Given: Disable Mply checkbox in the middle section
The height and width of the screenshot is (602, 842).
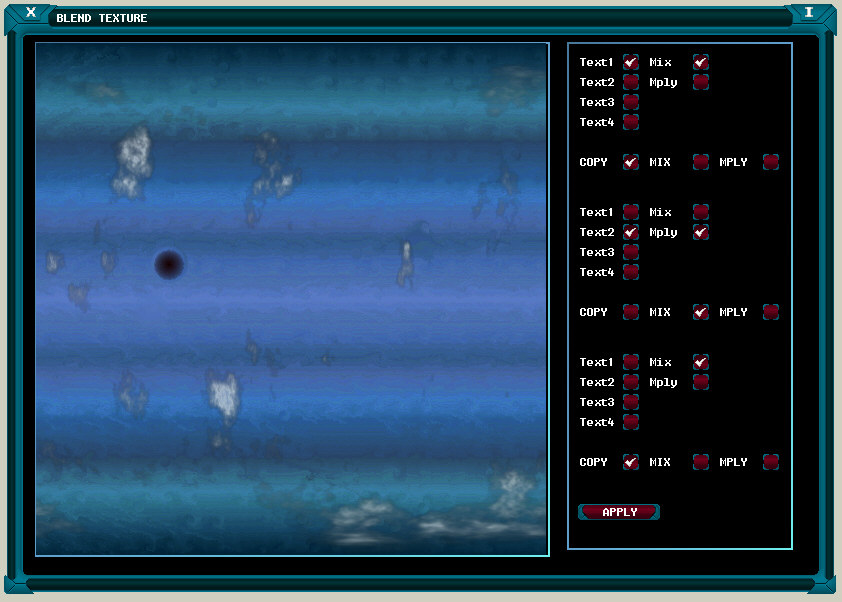Looking at the screenshot, I should coord(701,232).
